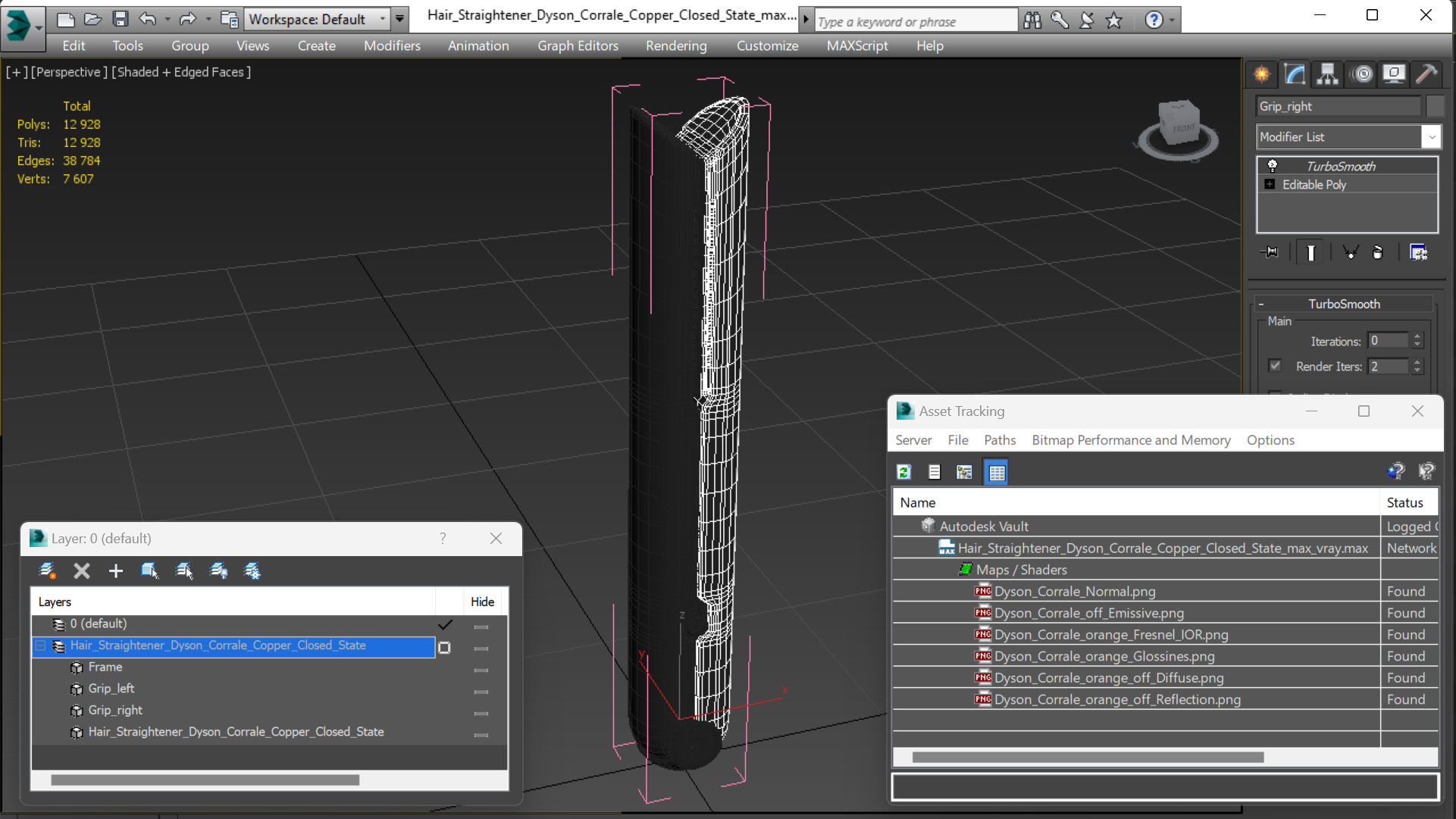The height and width of the screenshot is (819, 1456).
Task: Toggle current layer box for Hair_Straightener layer
Action: [x=444, y=648]
